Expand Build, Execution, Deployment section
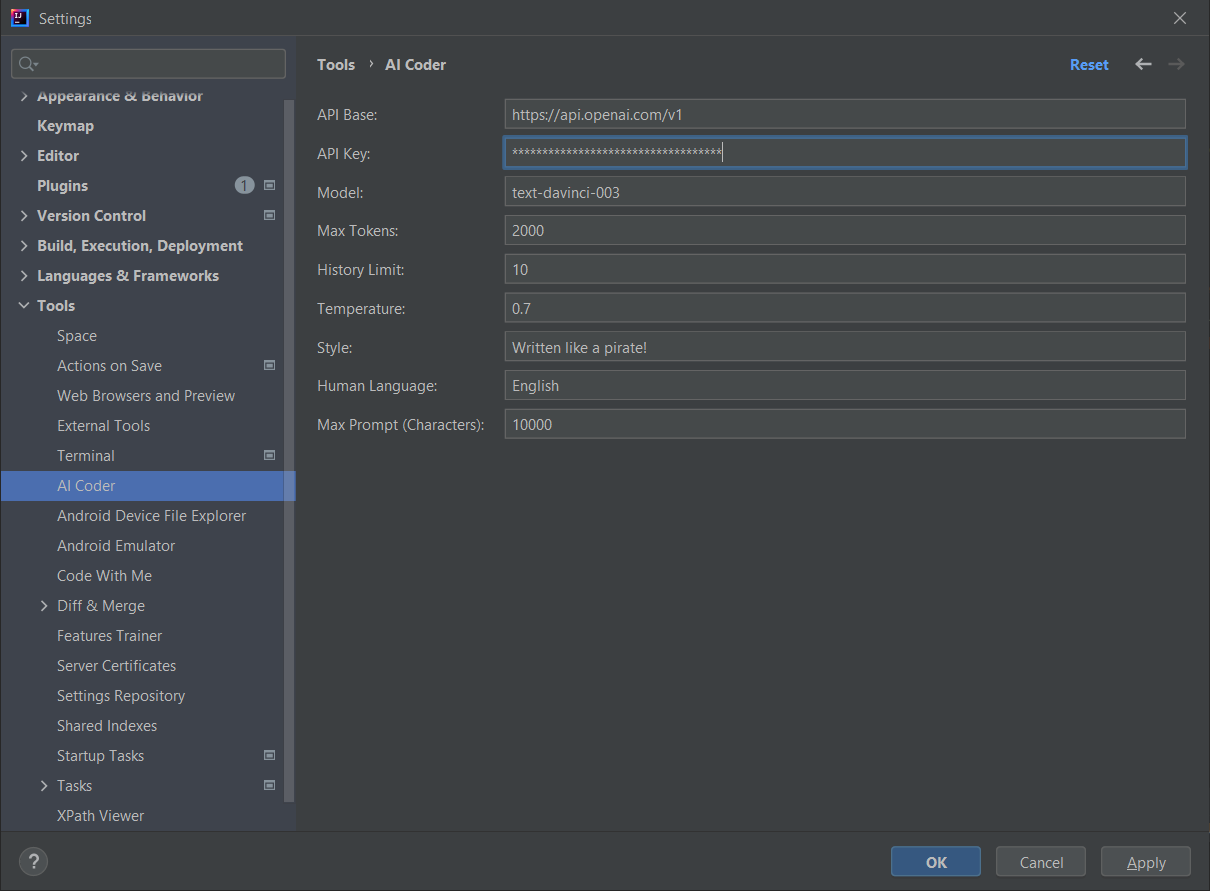The width and height of the screenshot is (1210, 891). click(24, 246)
